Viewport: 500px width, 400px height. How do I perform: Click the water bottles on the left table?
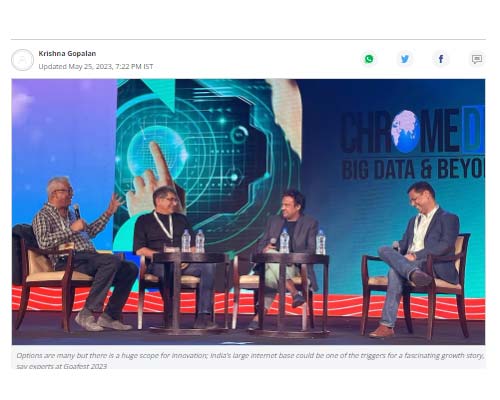193,241
